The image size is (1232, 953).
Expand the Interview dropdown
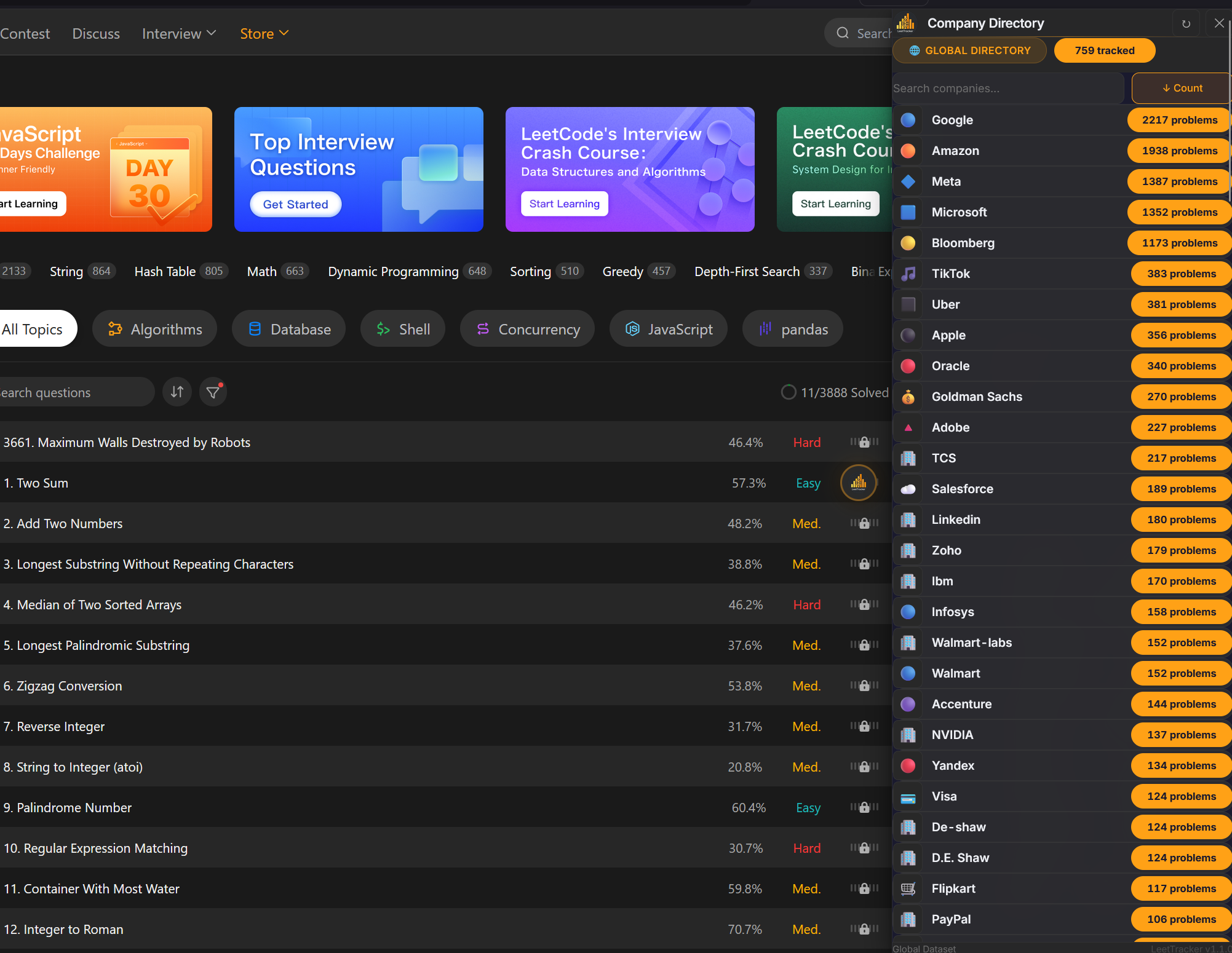(x=178, y=33)
